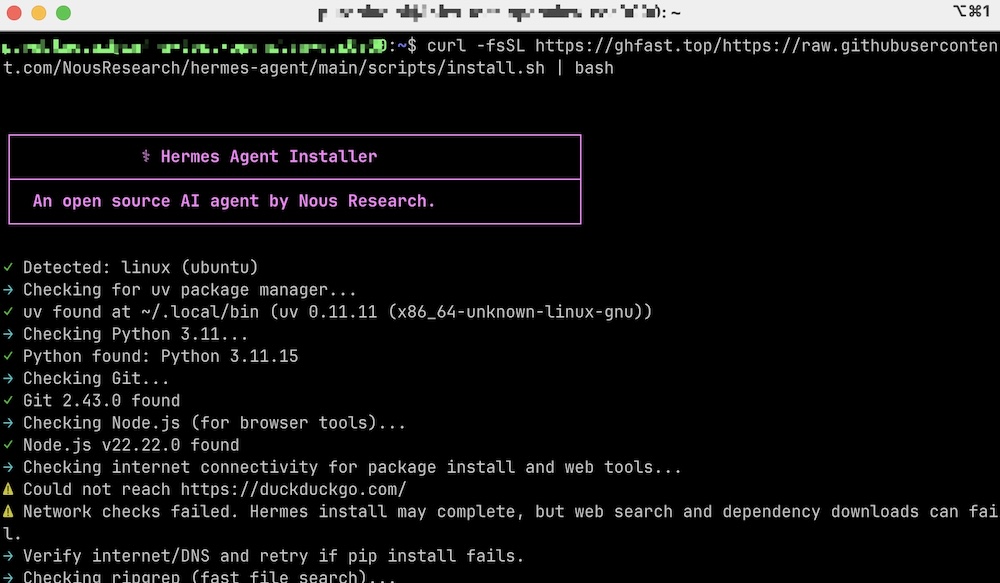Click the ⌥⌘1 shortcut indicator
Viewport: 1000px width, 583px height.
click(x=971, y=11)
